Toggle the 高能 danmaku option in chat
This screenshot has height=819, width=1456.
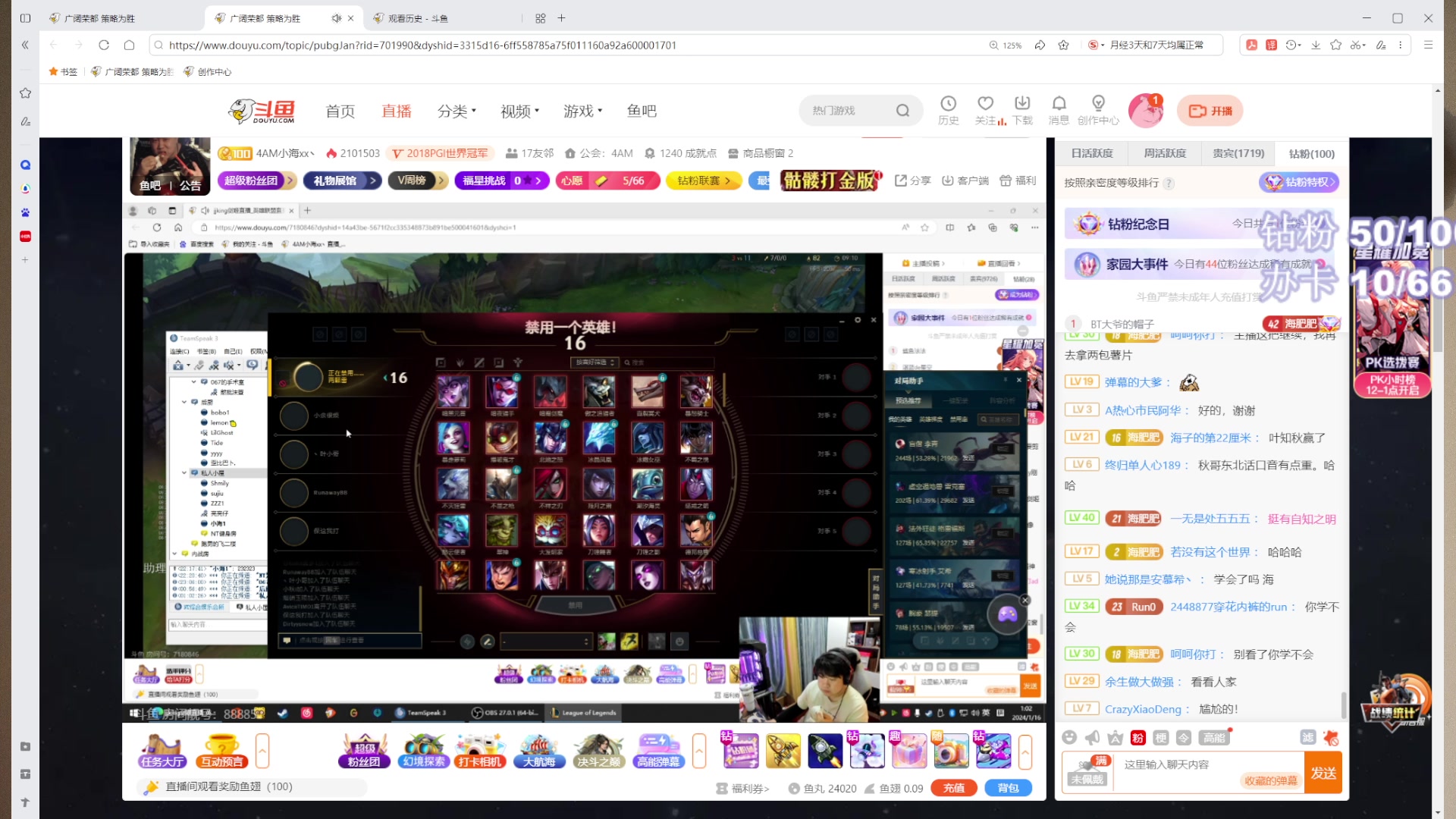click(1214, 738)
